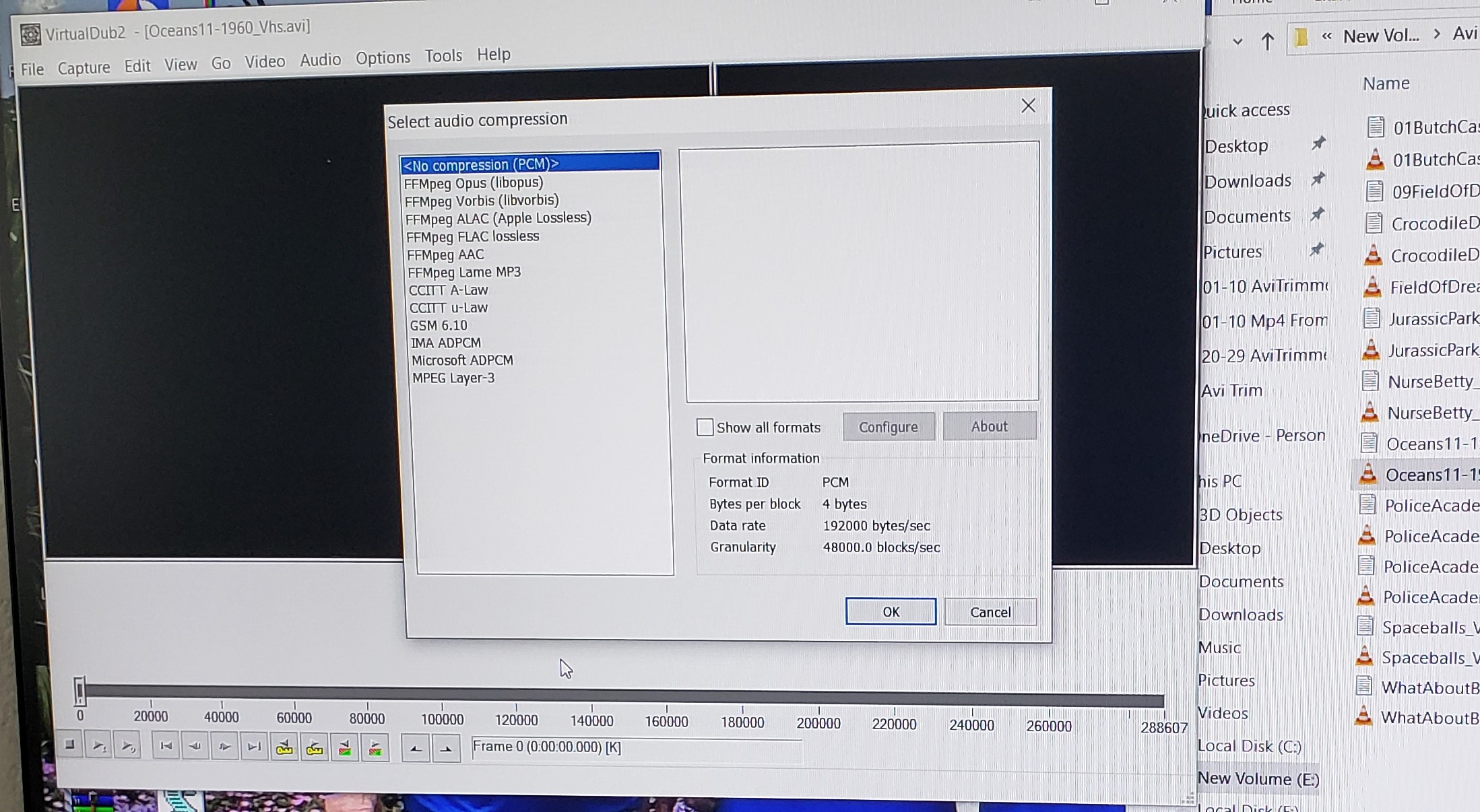Click the Mark out selection button
1480x812 pixels.
[x=446, y=749]
